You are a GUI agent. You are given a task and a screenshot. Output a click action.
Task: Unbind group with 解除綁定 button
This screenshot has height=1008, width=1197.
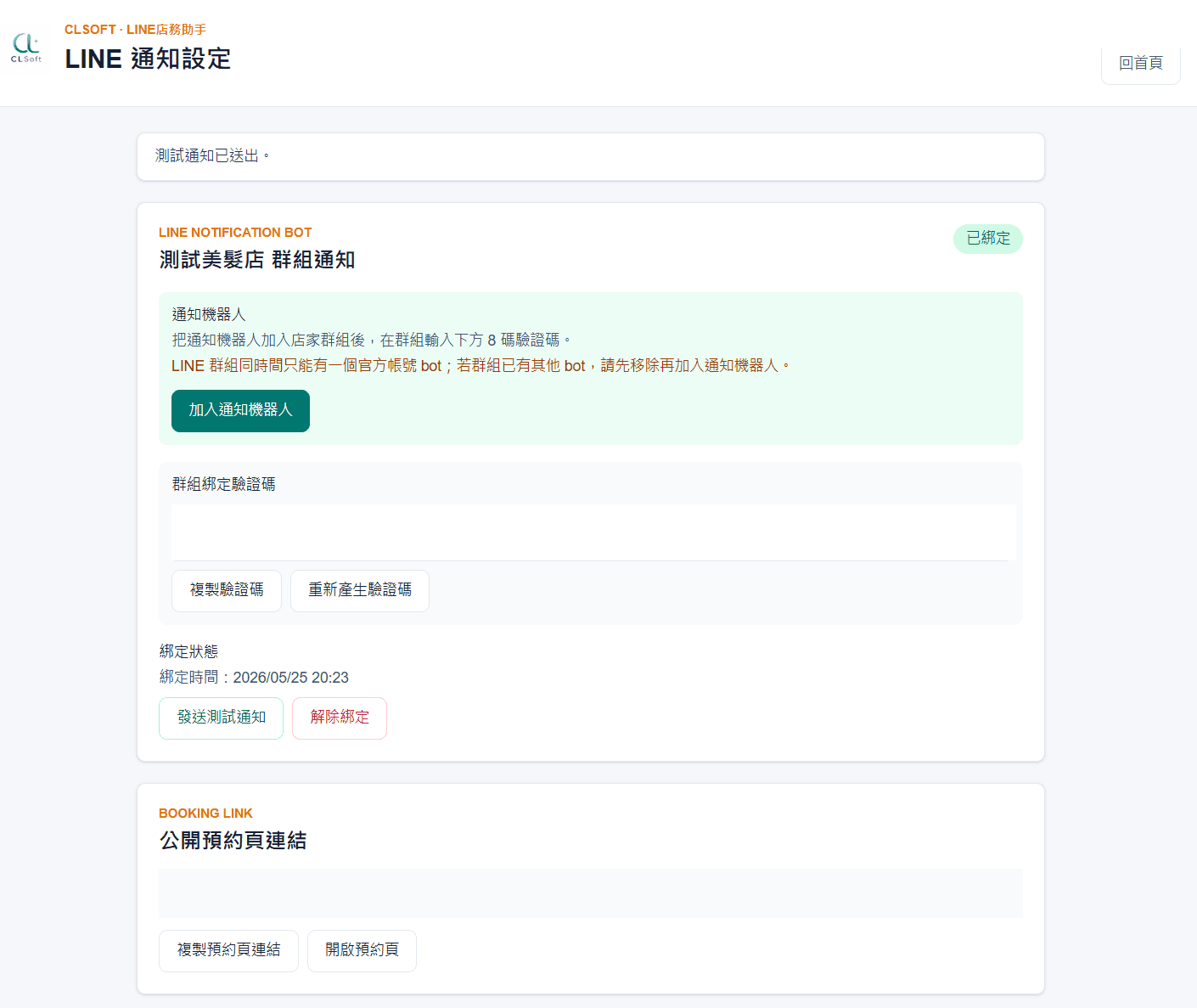(x=340, y=718)
